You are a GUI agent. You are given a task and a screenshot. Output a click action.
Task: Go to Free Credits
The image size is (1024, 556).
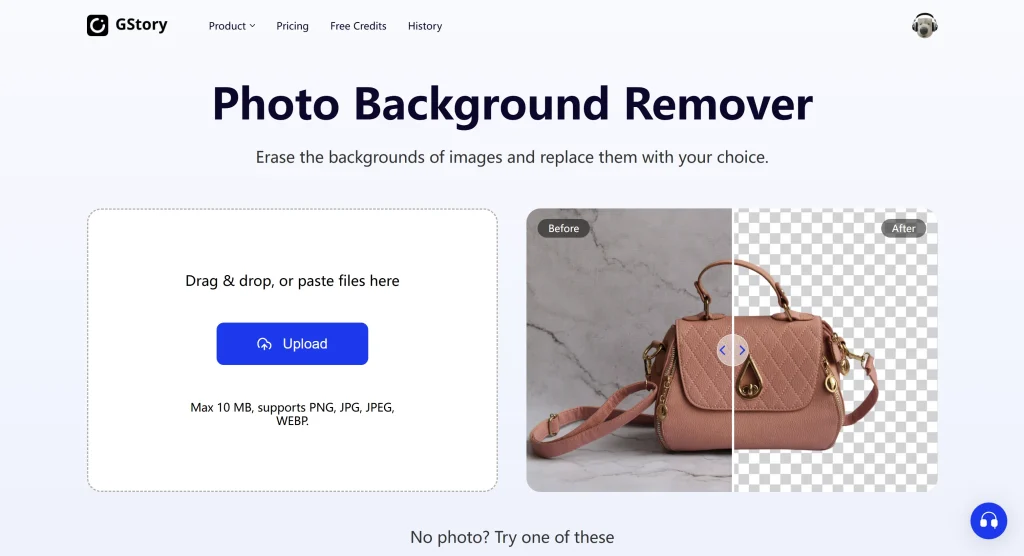(x=358, y=26)
